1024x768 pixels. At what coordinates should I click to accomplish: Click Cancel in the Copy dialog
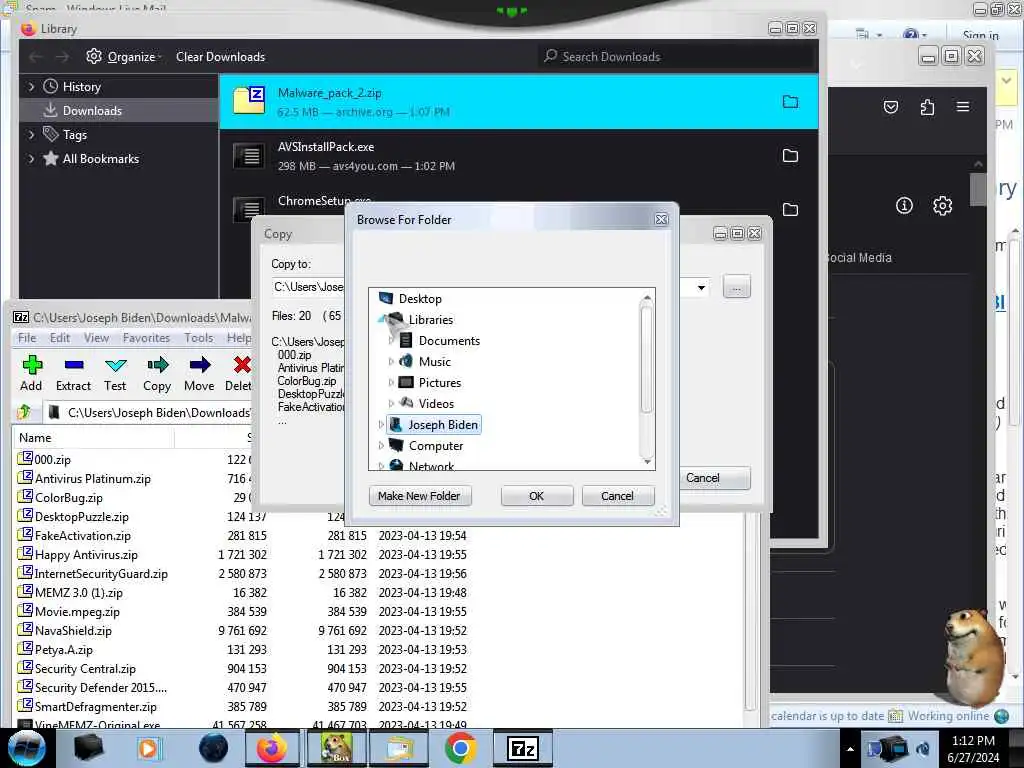point(714,478)
